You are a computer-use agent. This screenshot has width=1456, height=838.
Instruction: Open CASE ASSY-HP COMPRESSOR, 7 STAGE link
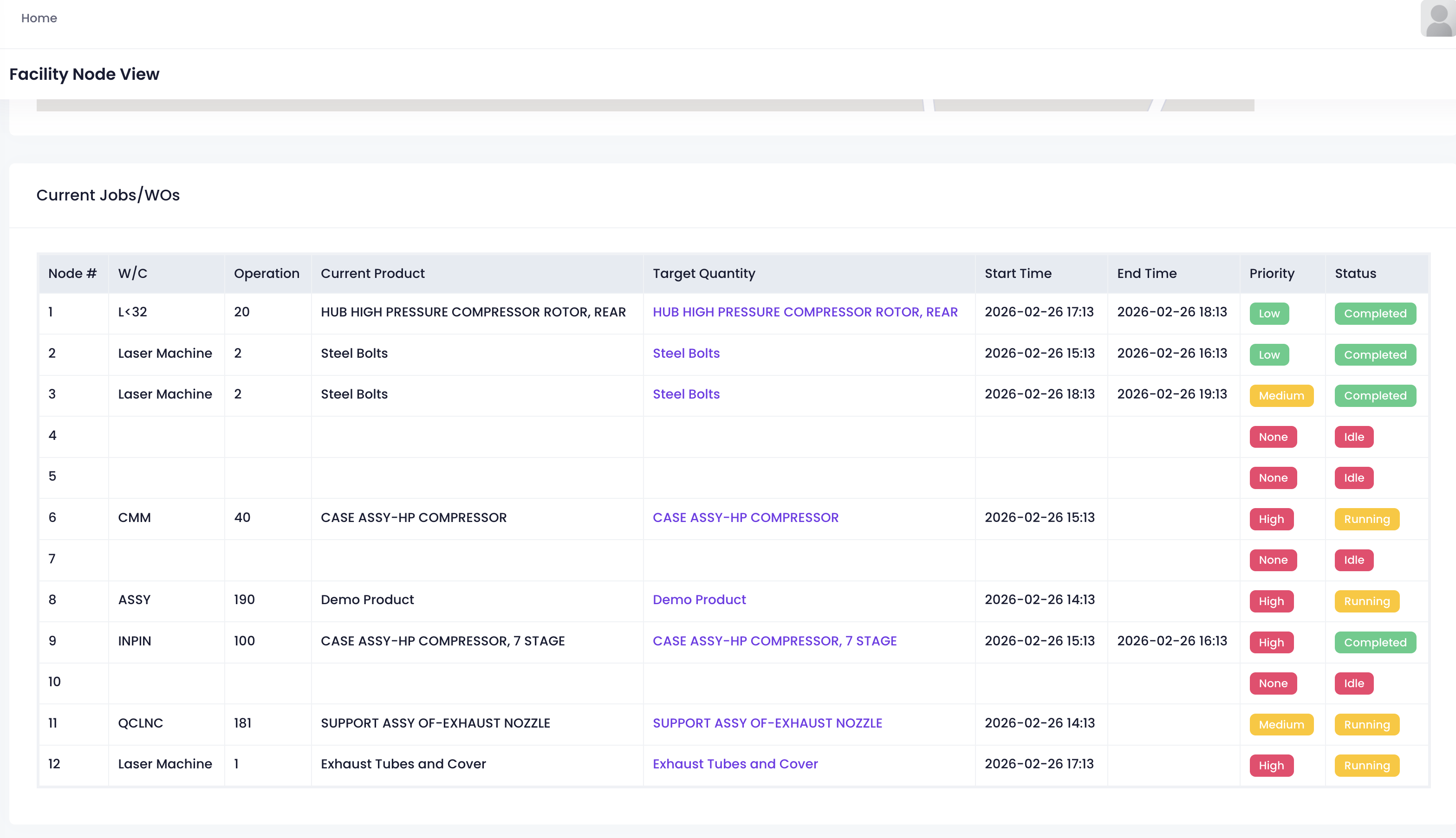click(x=774, y=641)
